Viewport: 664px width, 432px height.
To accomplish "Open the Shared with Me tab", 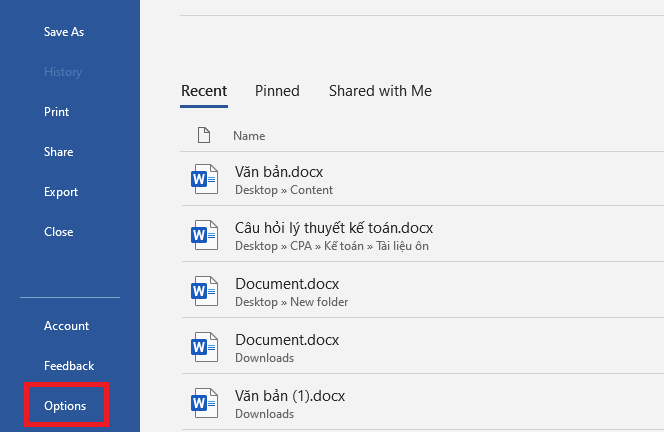I will tap(380, 91).
